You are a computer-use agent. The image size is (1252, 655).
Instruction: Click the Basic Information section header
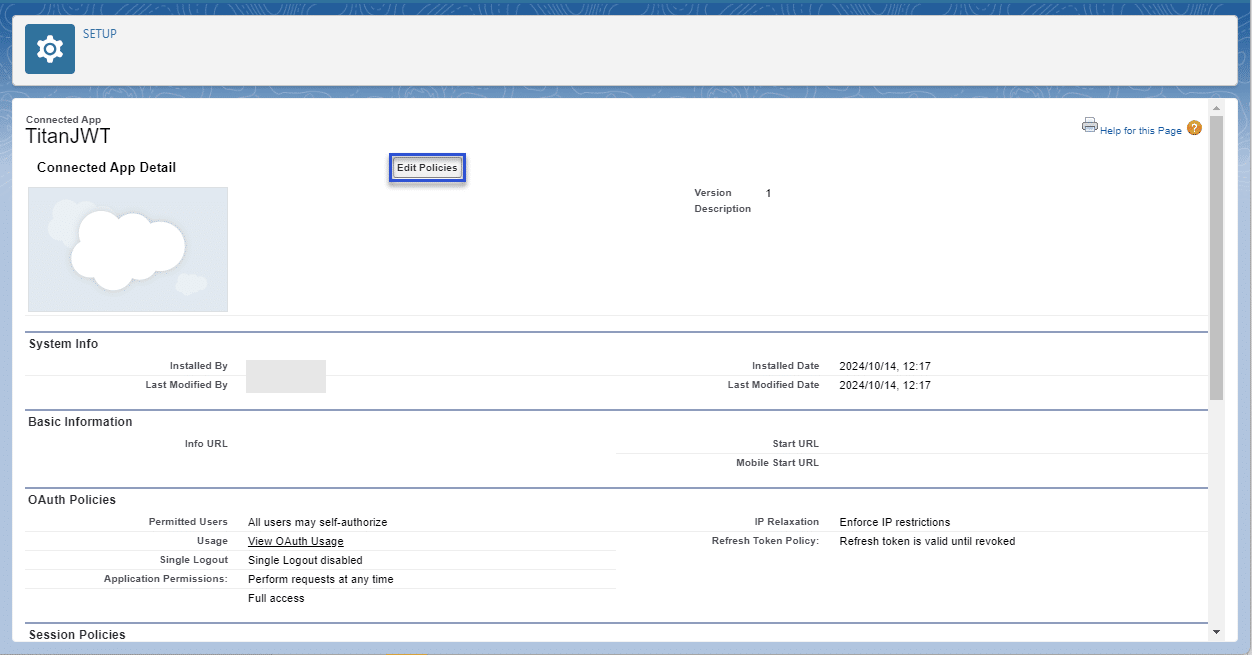coord(80,422)
